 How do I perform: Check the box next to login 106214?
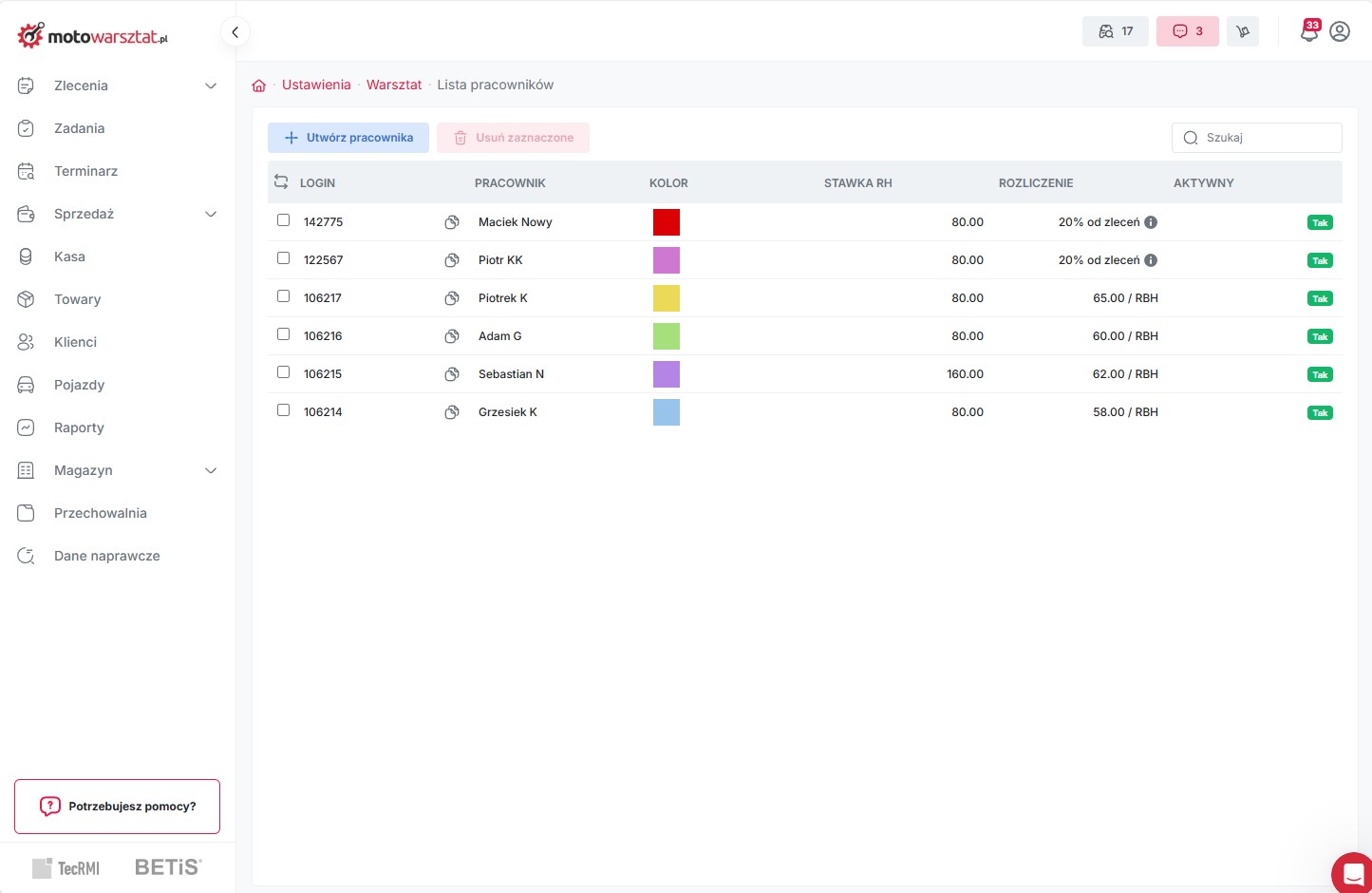pyautogui.click(x=283, y=410)
